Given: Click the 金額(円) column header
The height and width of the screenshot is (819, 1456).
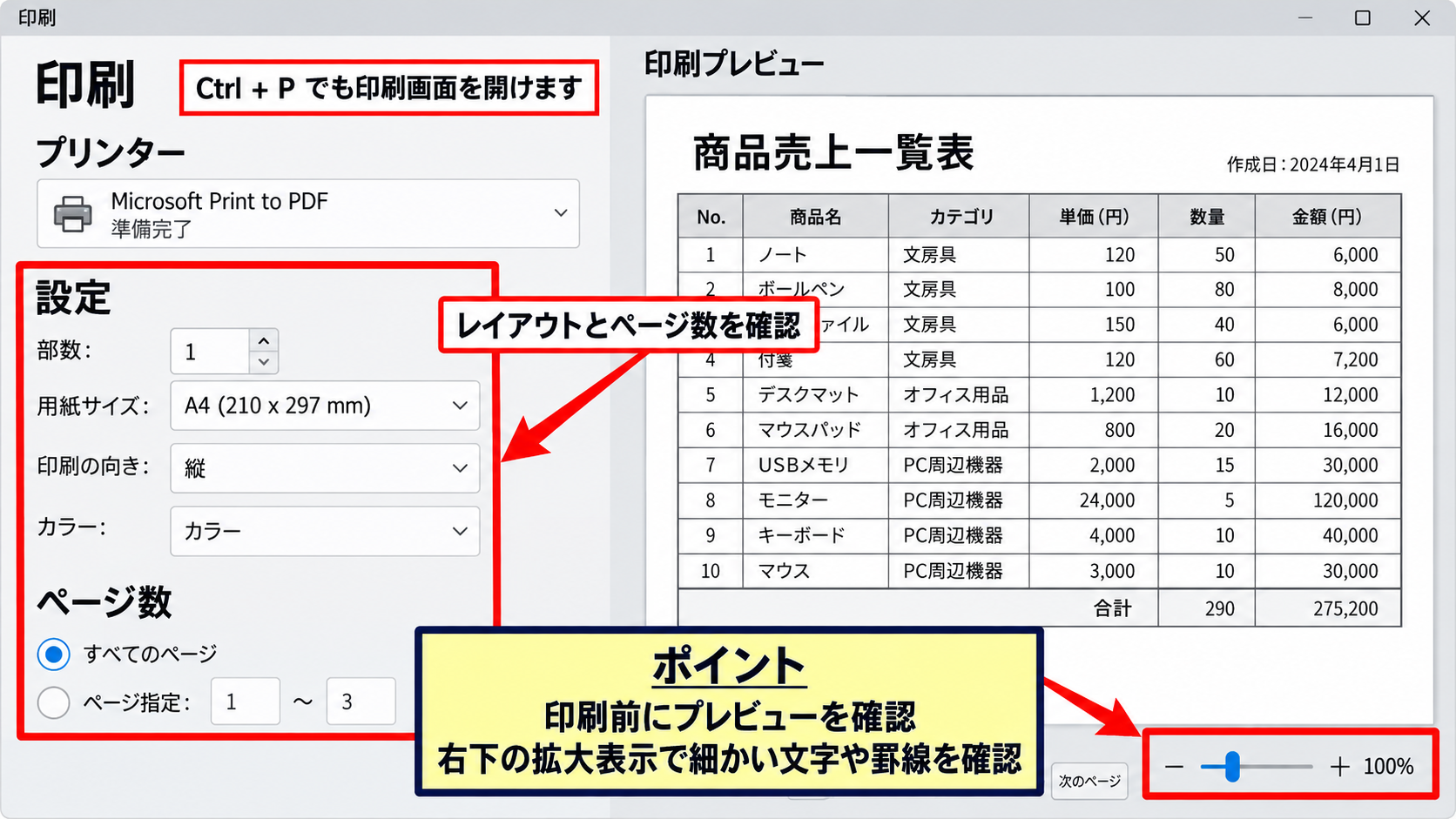Looking at the screenshot, I should [1328, 217].
